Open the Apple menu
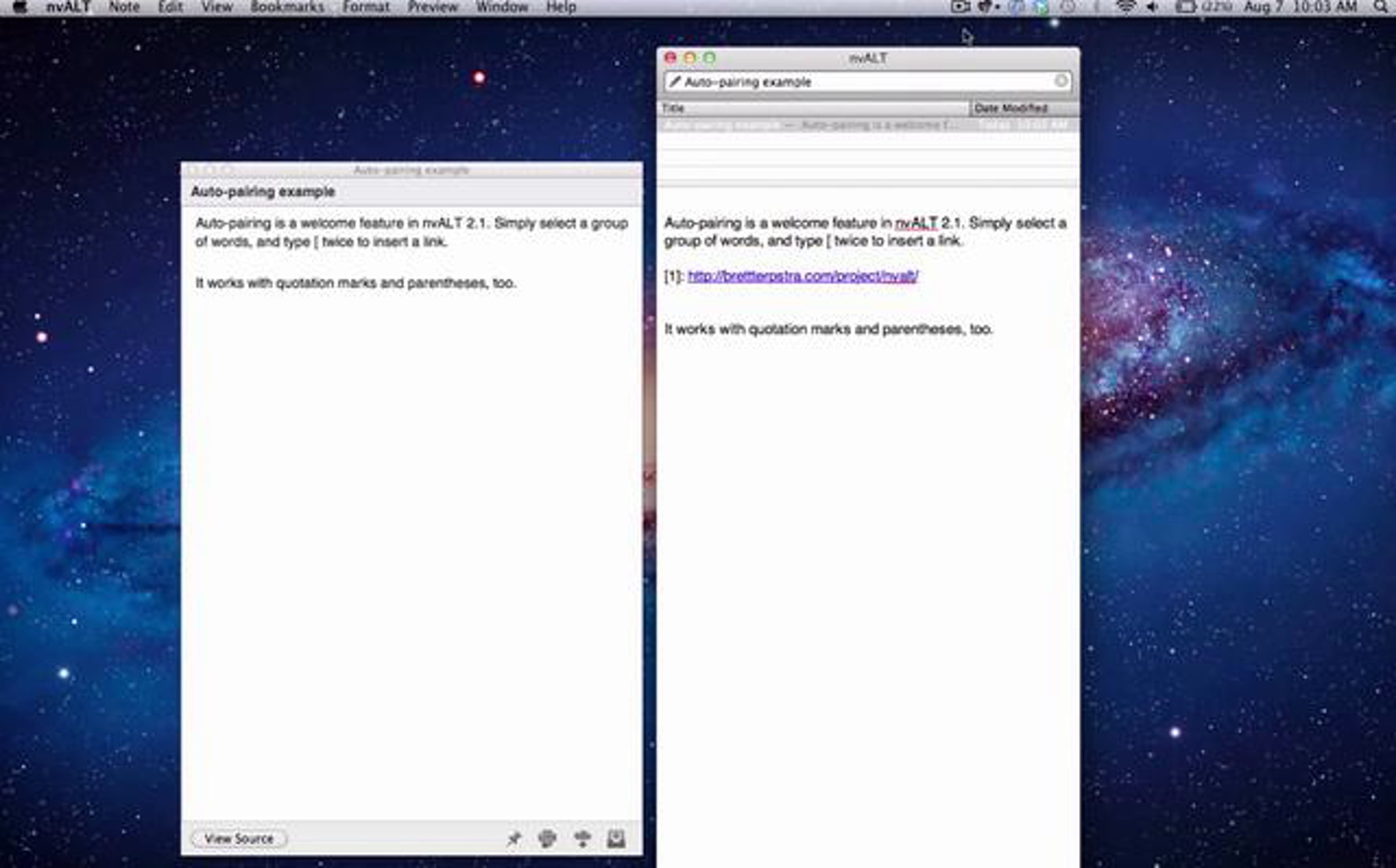 point(19,7)
